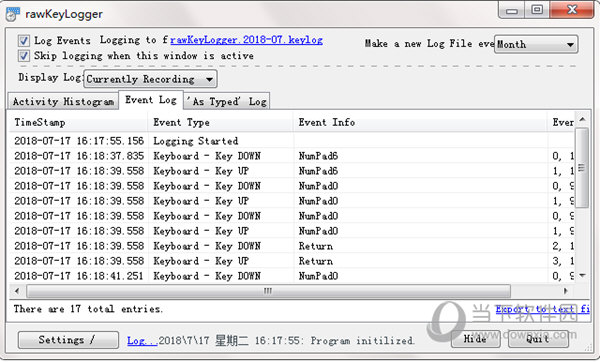Open the Currently Recording display log dropdown
Screen dimensions: 600x362
tap(150, 79)
